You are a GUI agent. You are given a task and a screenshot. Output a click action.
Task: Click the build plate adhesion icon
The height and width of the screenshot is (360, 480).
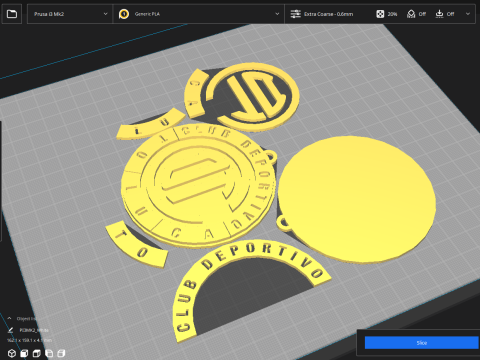[439, 14]
